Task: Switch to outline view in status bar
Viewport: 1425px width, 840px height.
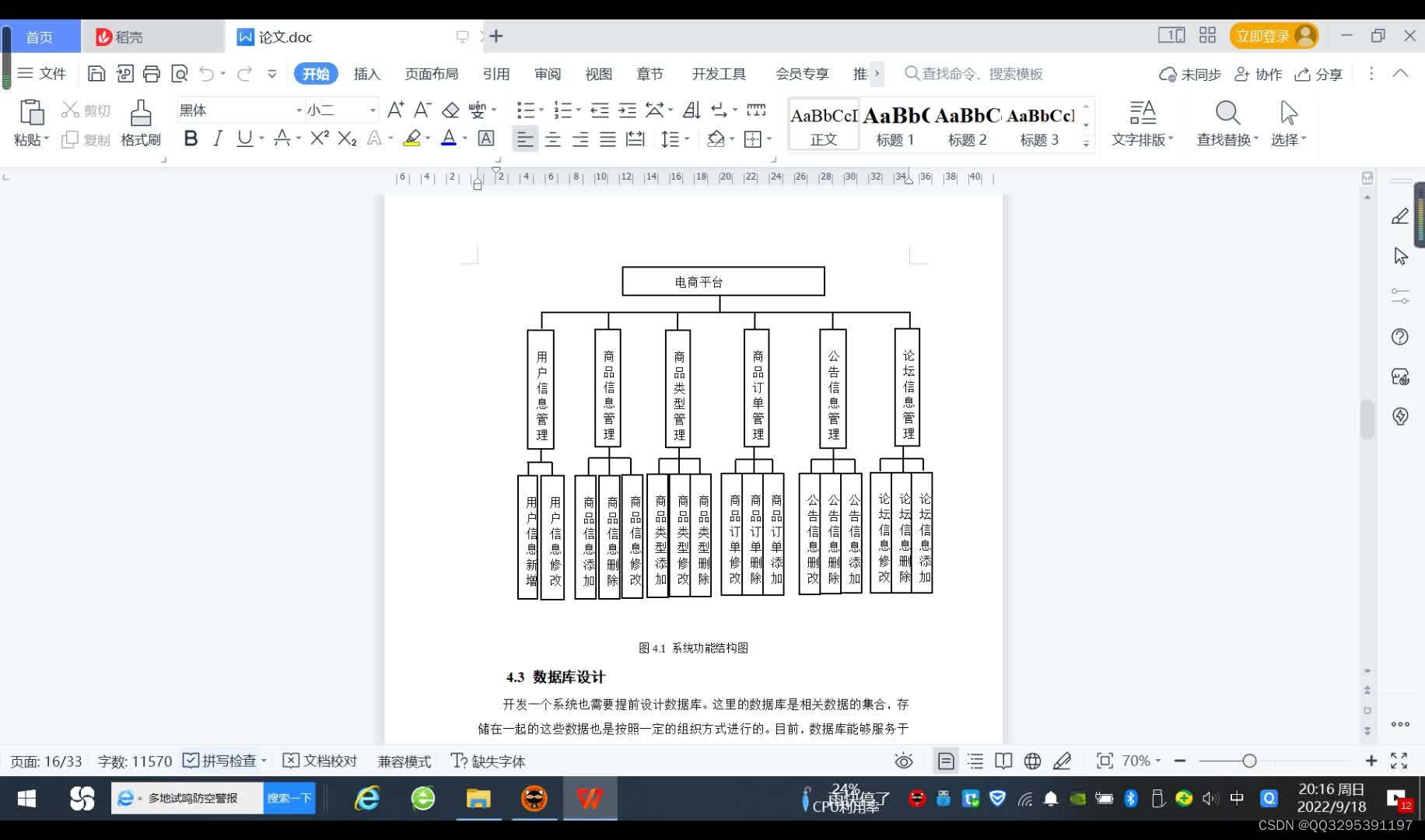Action: click(x=975, y=761)
